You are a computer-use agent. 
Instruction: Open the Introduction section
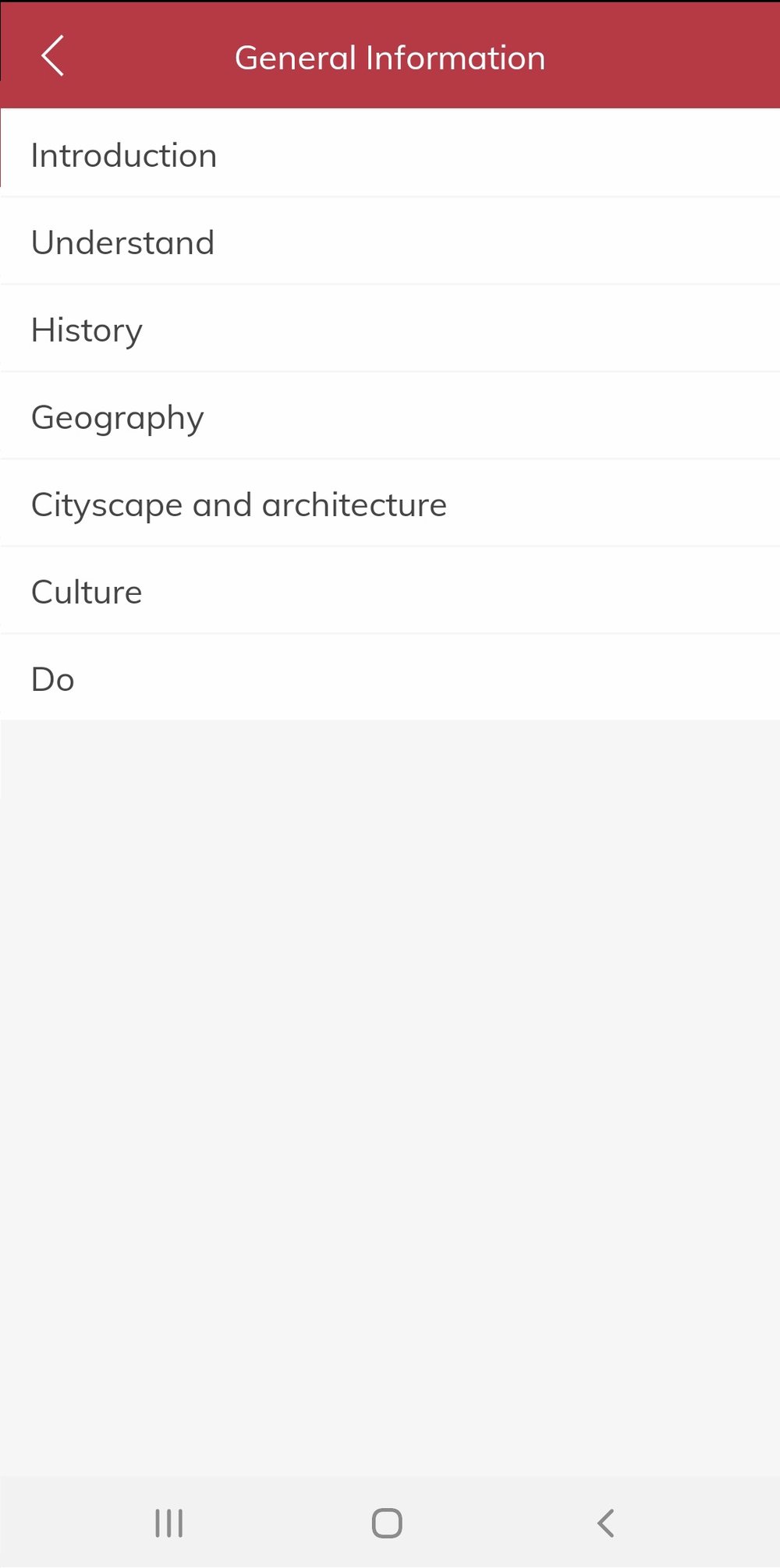pyautogui.click(x=124, y=155)
